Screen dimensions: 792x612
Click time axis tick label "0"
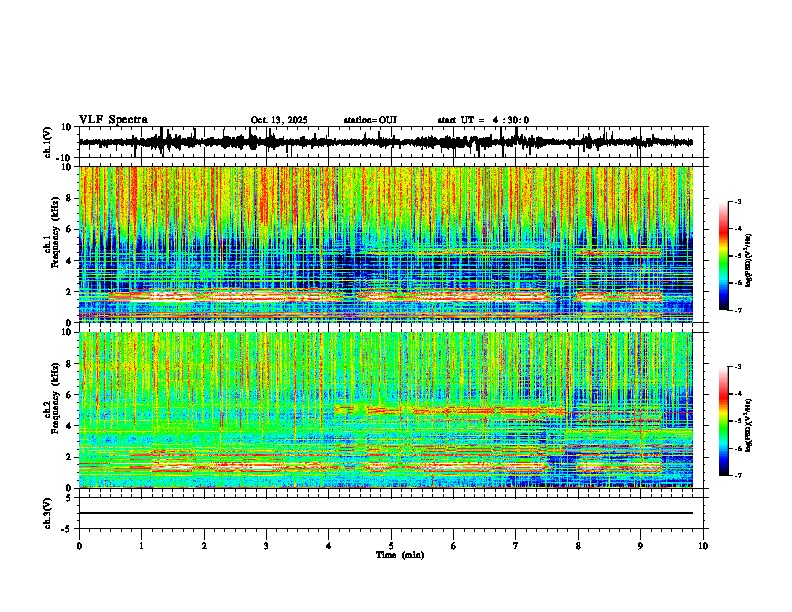coord(79,546)
